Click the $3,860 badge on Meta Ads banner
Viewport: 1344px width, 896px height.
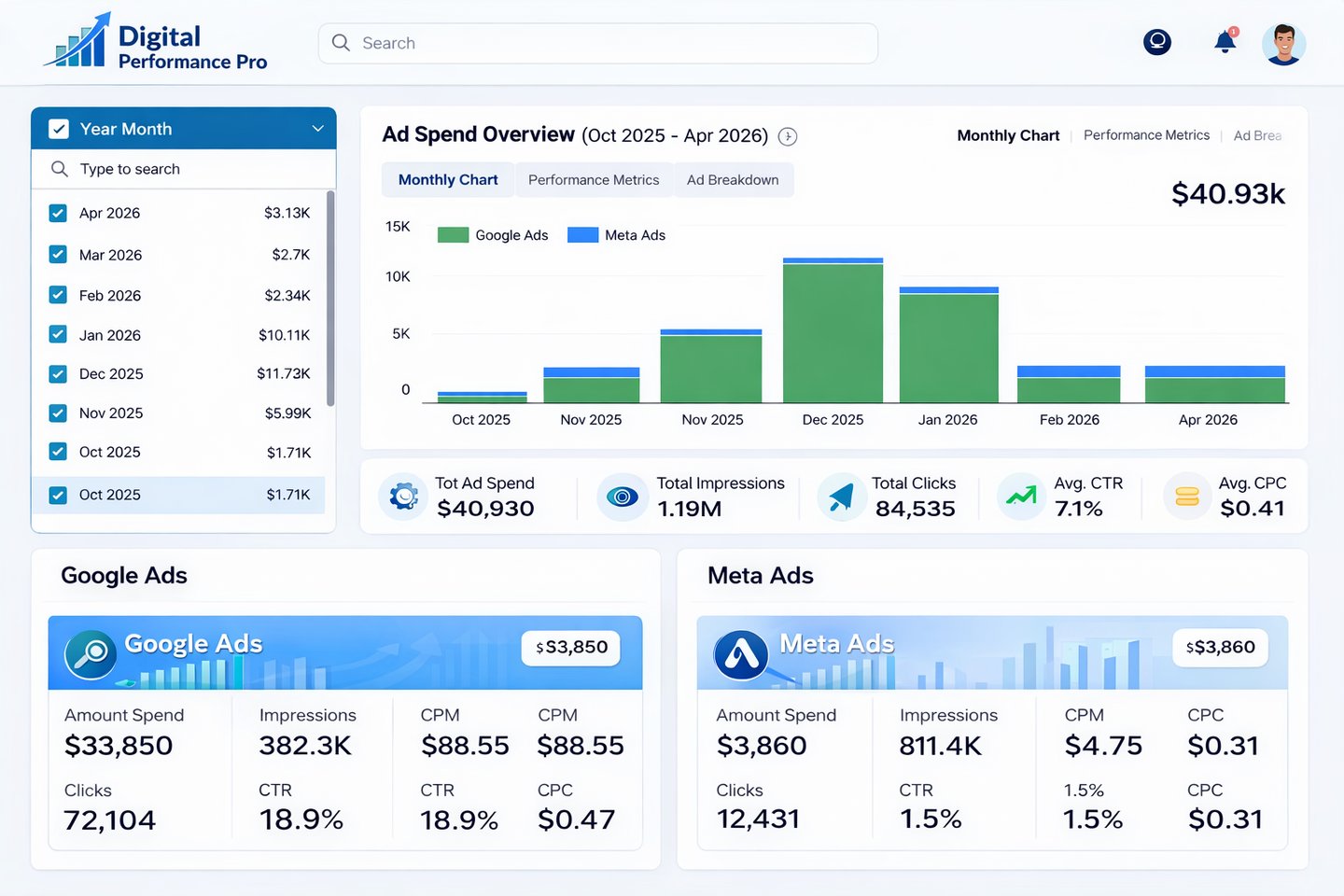[1221, 647]
